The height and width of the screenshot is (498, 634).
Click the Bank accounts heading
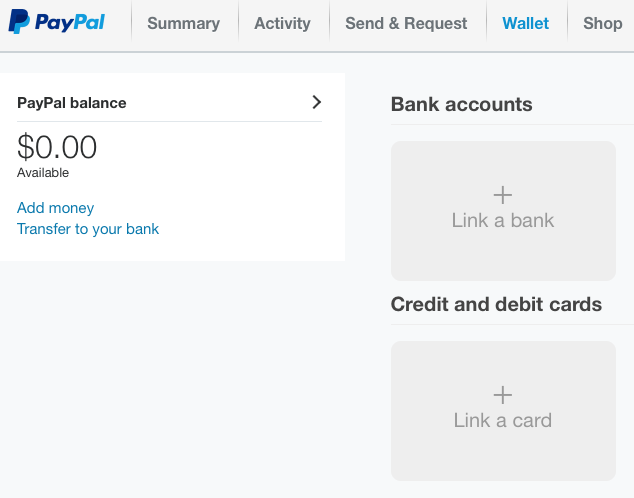[x=461, y=104]
